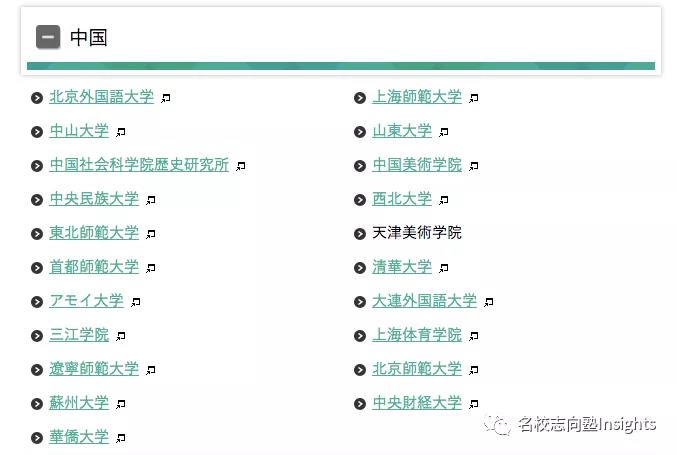Viewport: 677px width, 455px height.
Task: Open the 北京師範大学 link
Action: pyautogui.click(x=417, y=369)
